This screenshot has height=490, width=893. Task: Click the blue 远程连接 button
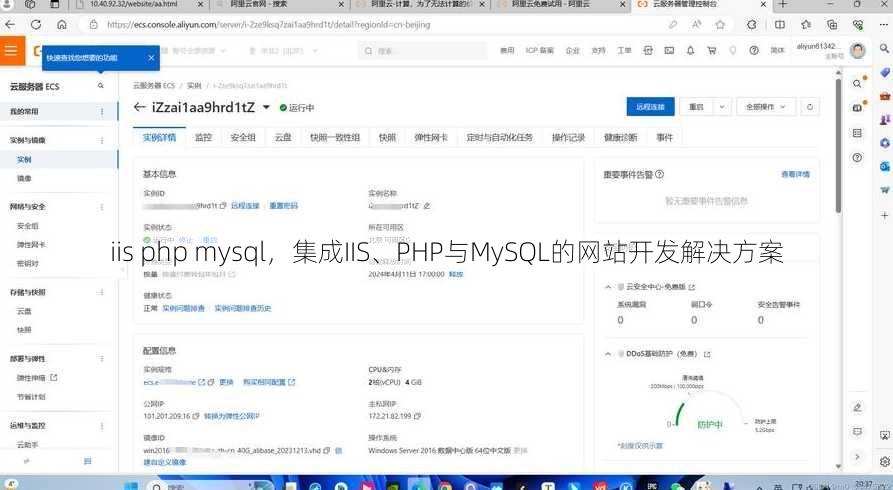(x=650, y=107)
